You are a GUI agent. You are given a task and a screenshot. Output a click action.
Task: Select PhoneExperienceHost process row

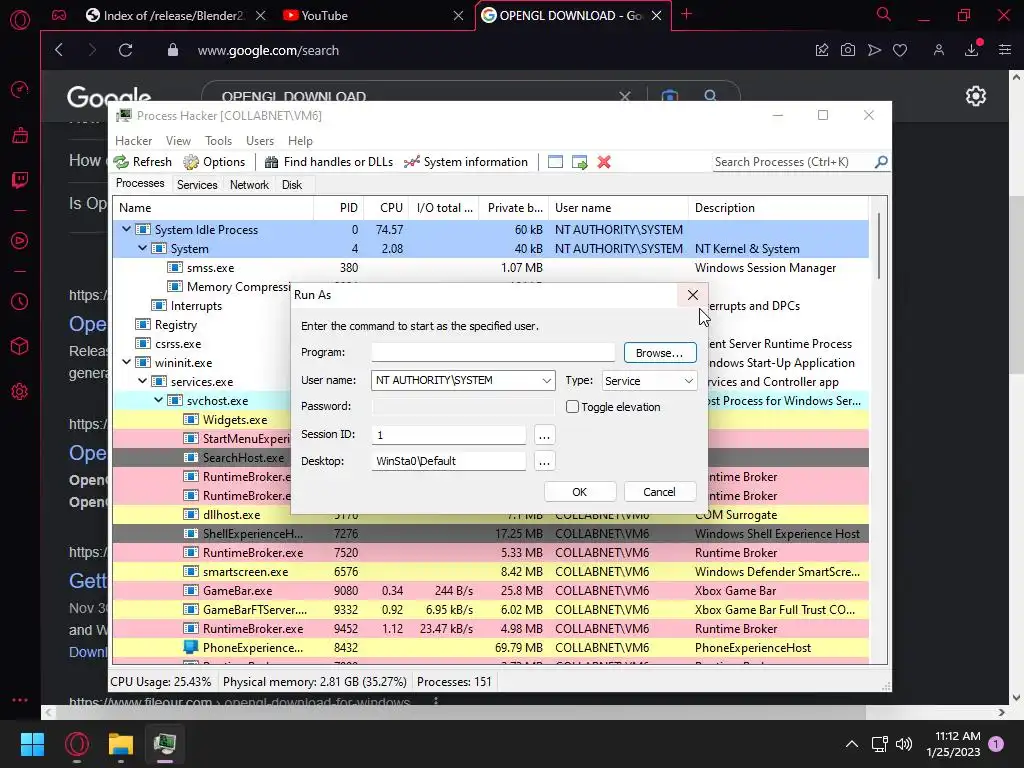click(x=490, y=648)
